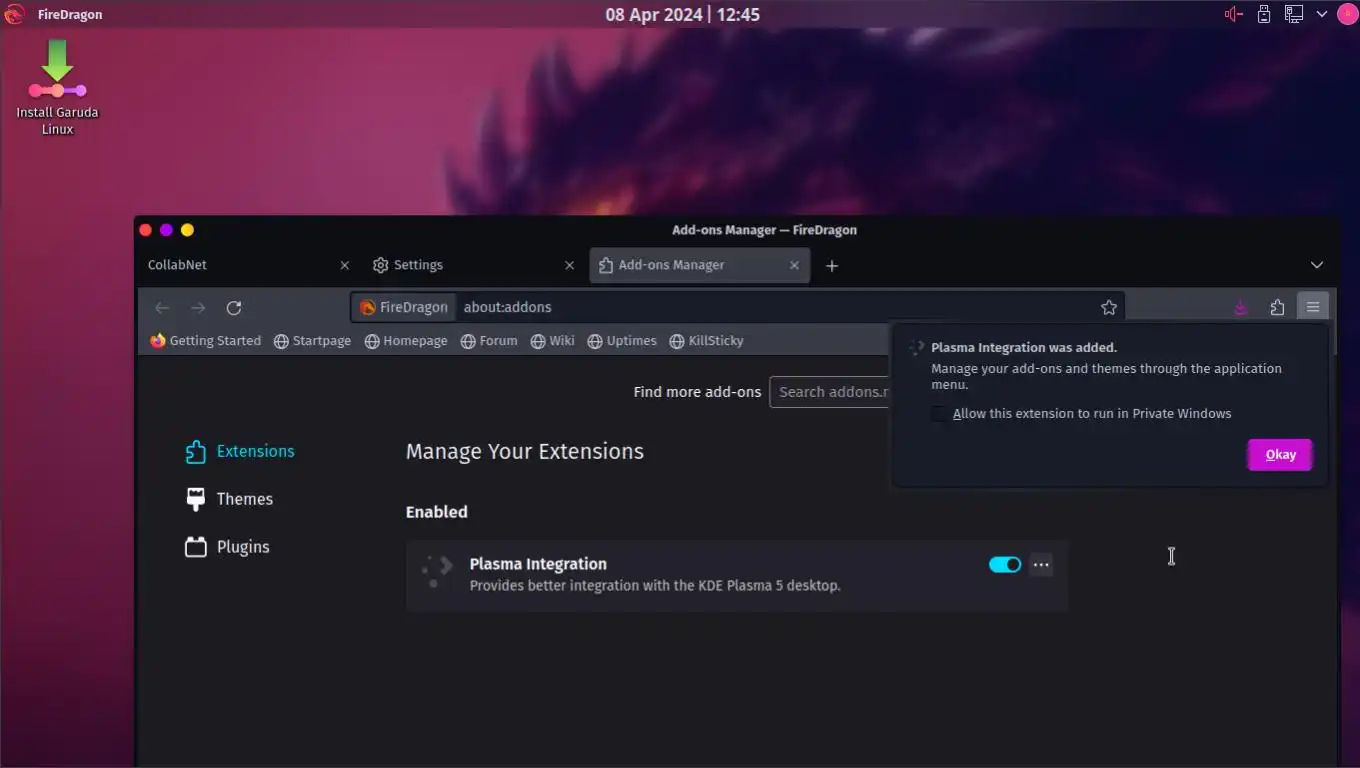Image resolution: width=1360 pixels, height=768 pixels.
Task: Close the Settings tab
Action: (570, 265)
